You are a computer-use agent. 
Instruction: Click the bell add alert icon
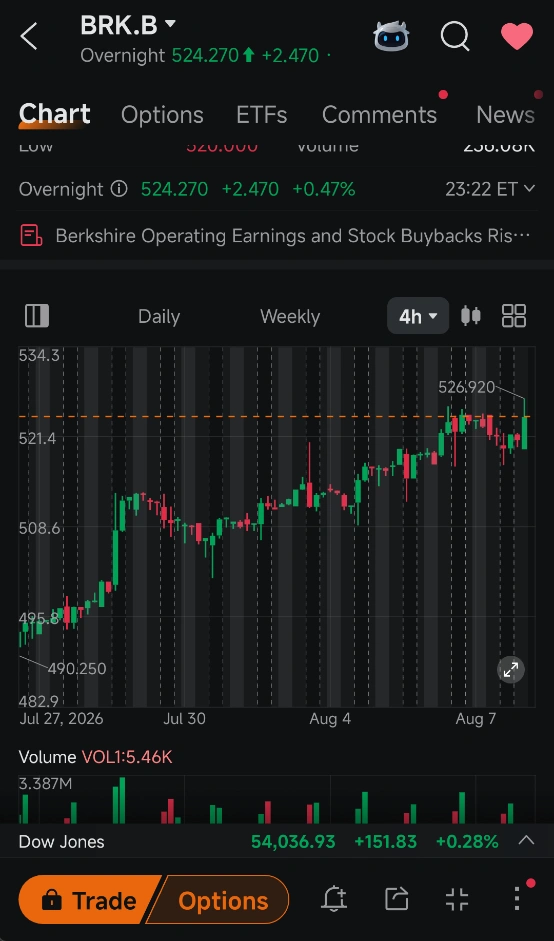click(x=334, y=900)
